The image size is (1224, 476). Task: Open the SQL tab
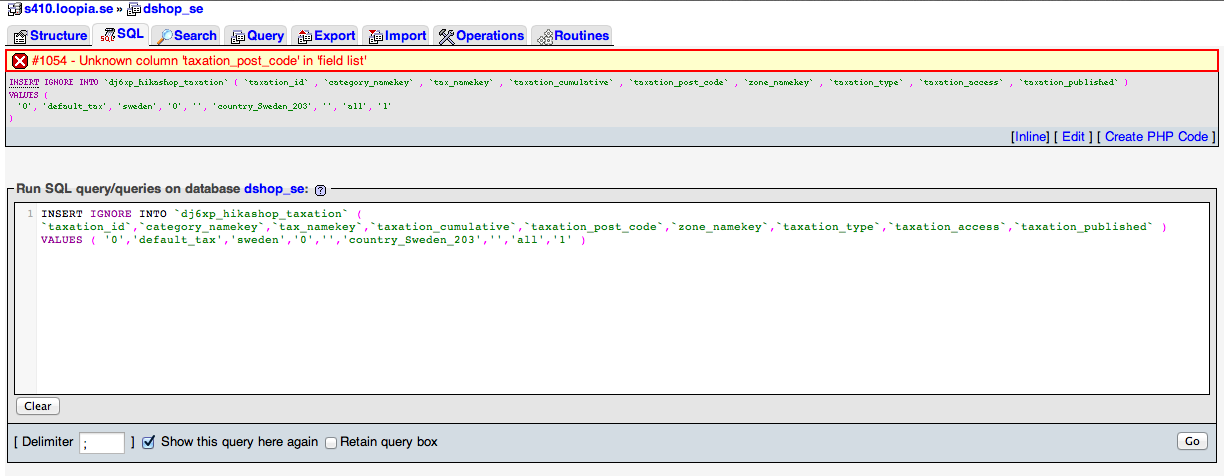point(121,35)
